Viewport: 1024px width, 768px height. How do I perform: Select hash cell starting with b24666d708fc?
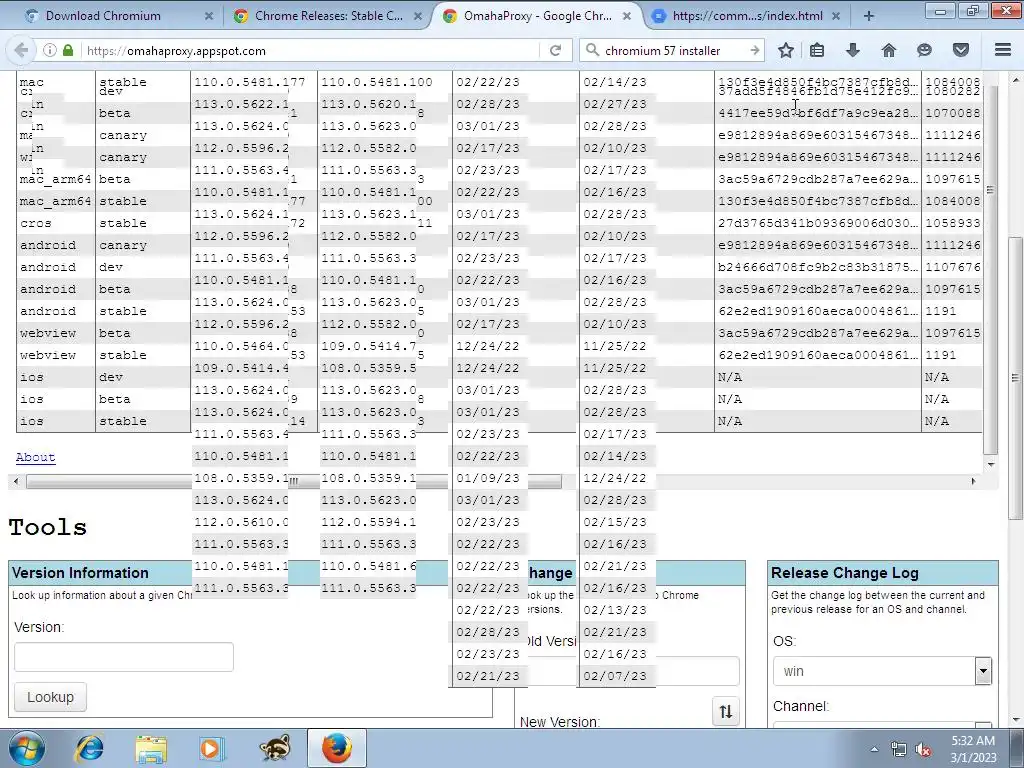coord(818,267)
